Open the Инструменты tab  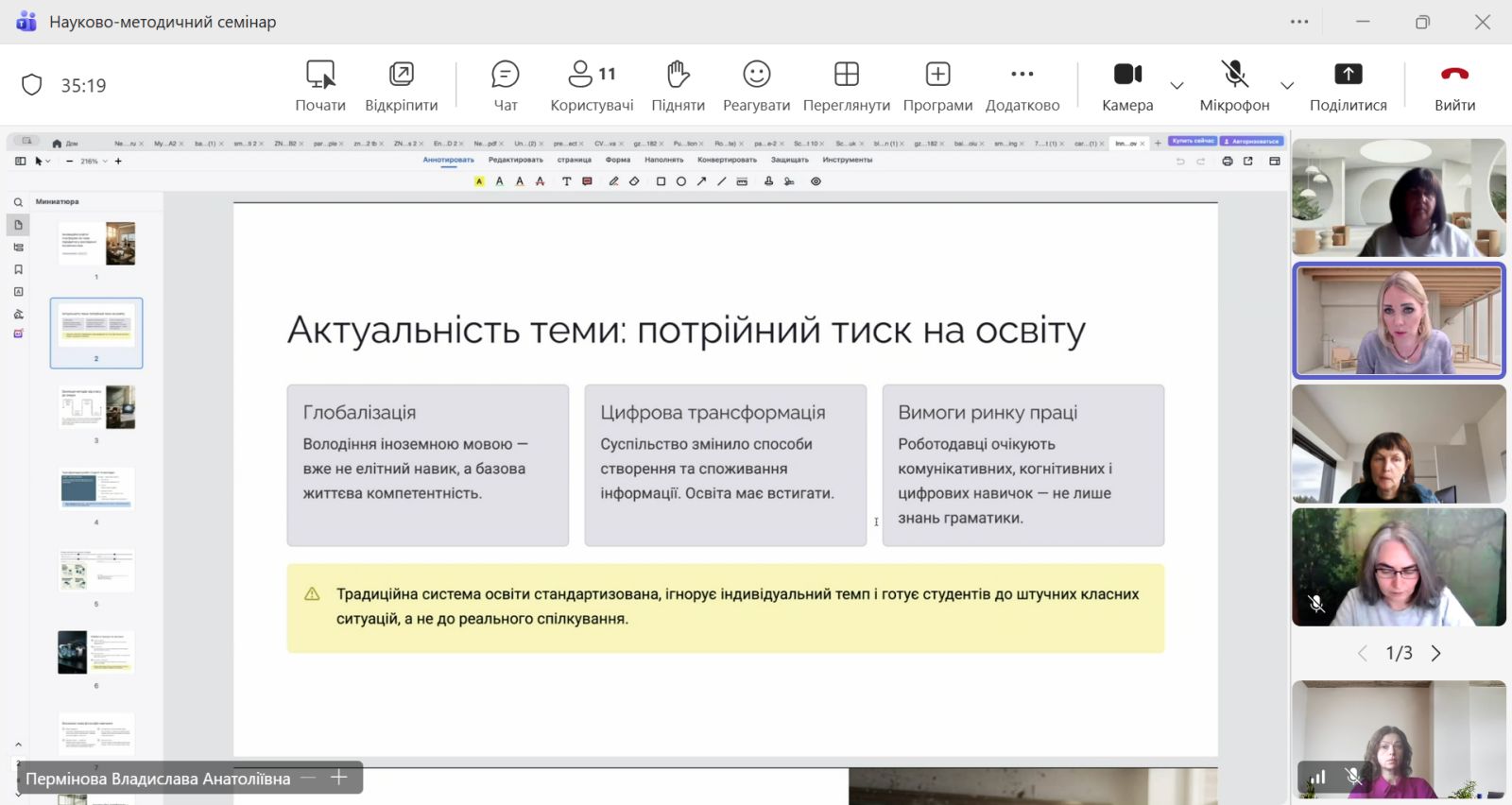[x=848, y=160]
